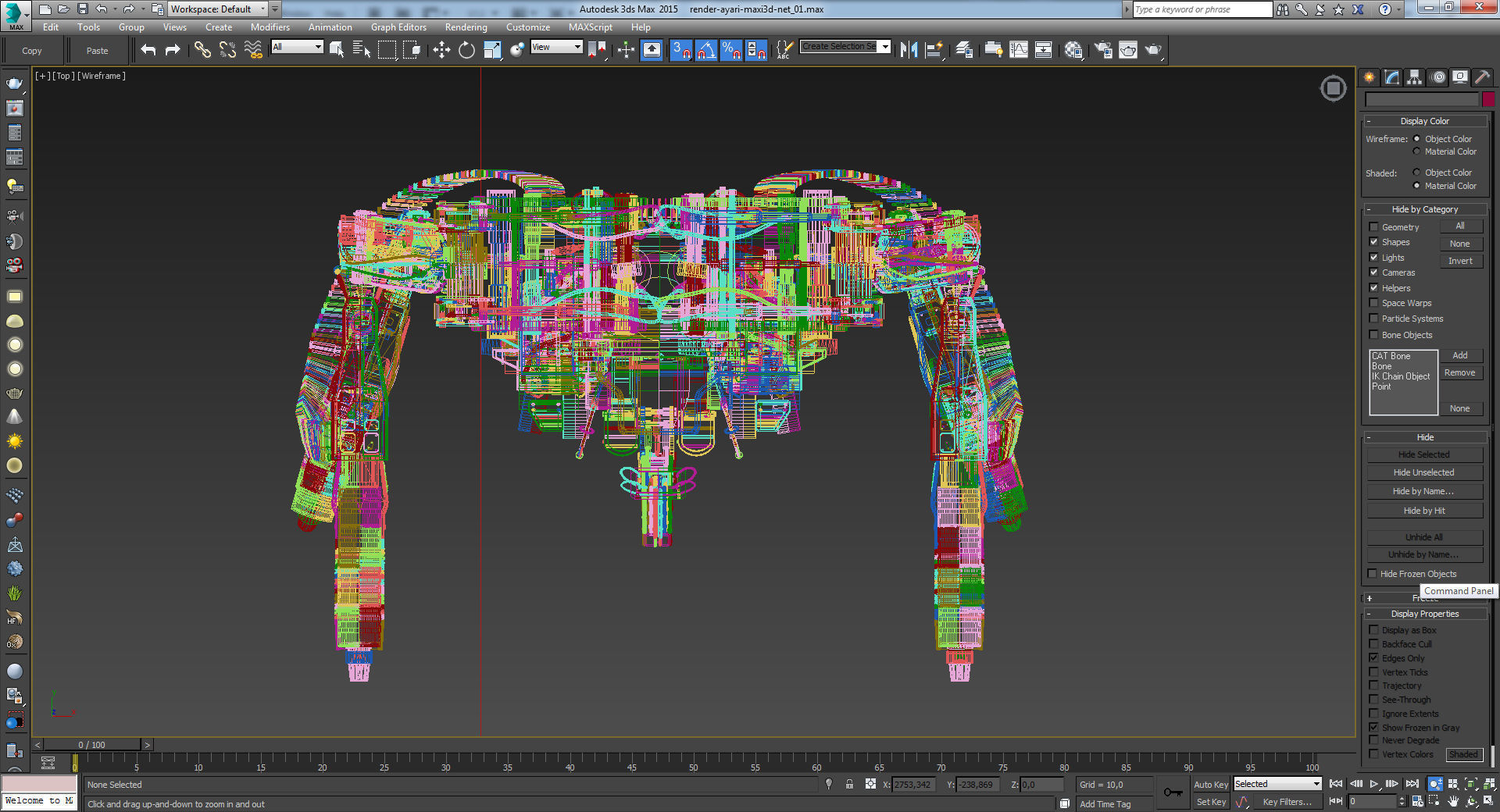
Task: Play the animation
Action: [x=1374, y=784]
